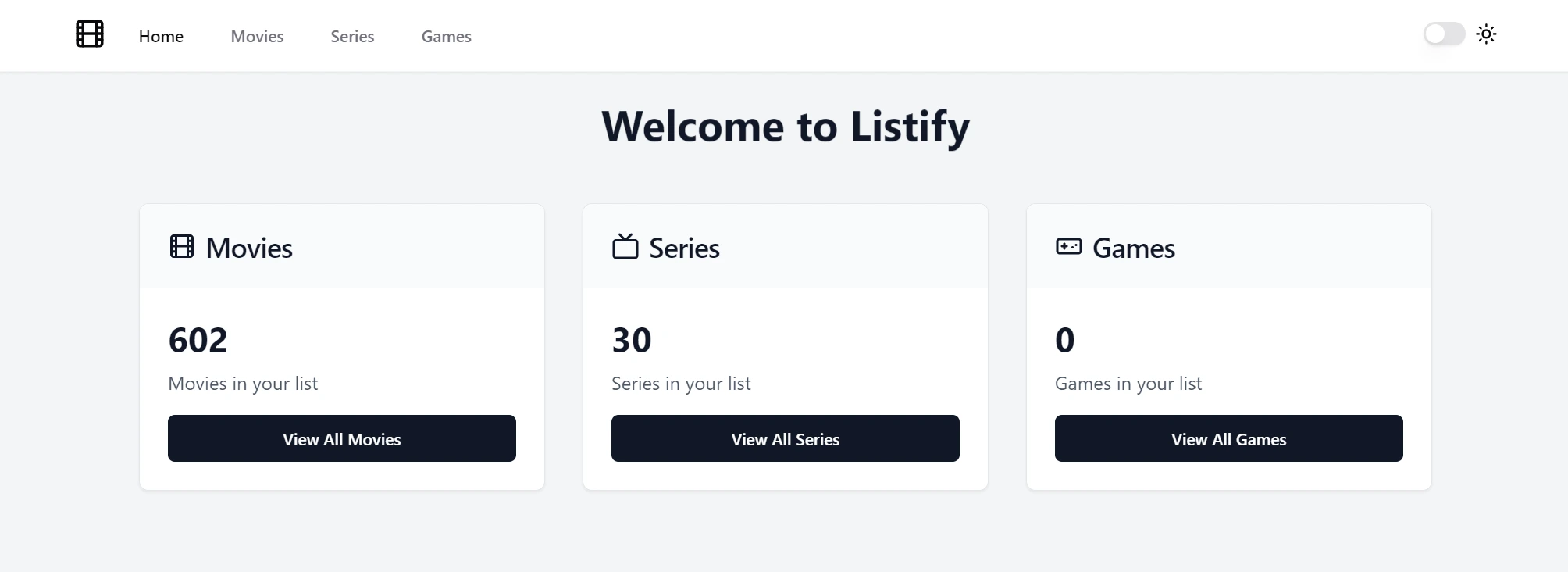Image resolution: width=1568 pixels, height=572 pixels.
Task: Click the 602 movie count number
Action: pos(198,340)
